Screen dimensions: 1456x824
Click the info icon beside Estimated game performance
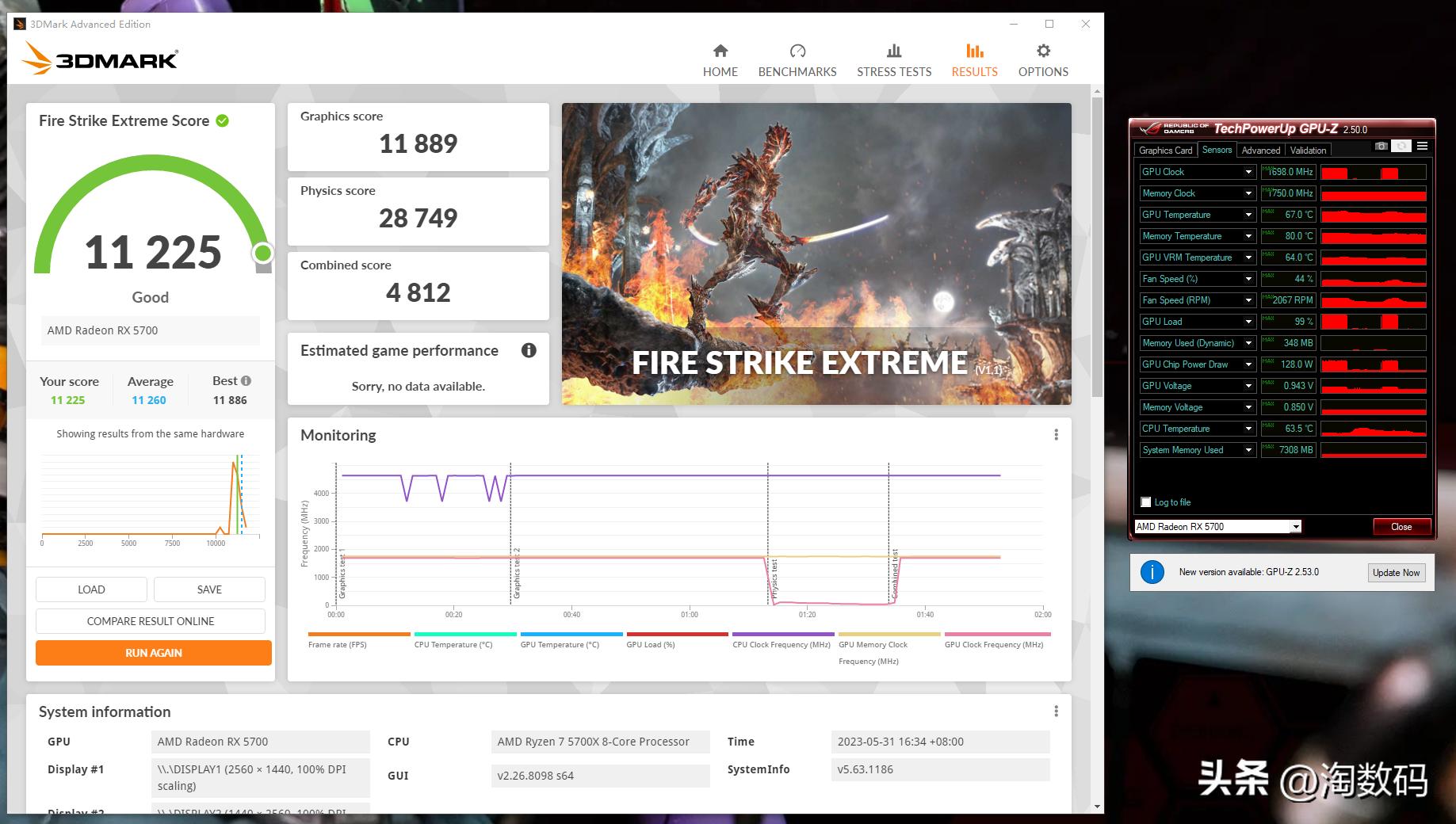pos(529,350)
